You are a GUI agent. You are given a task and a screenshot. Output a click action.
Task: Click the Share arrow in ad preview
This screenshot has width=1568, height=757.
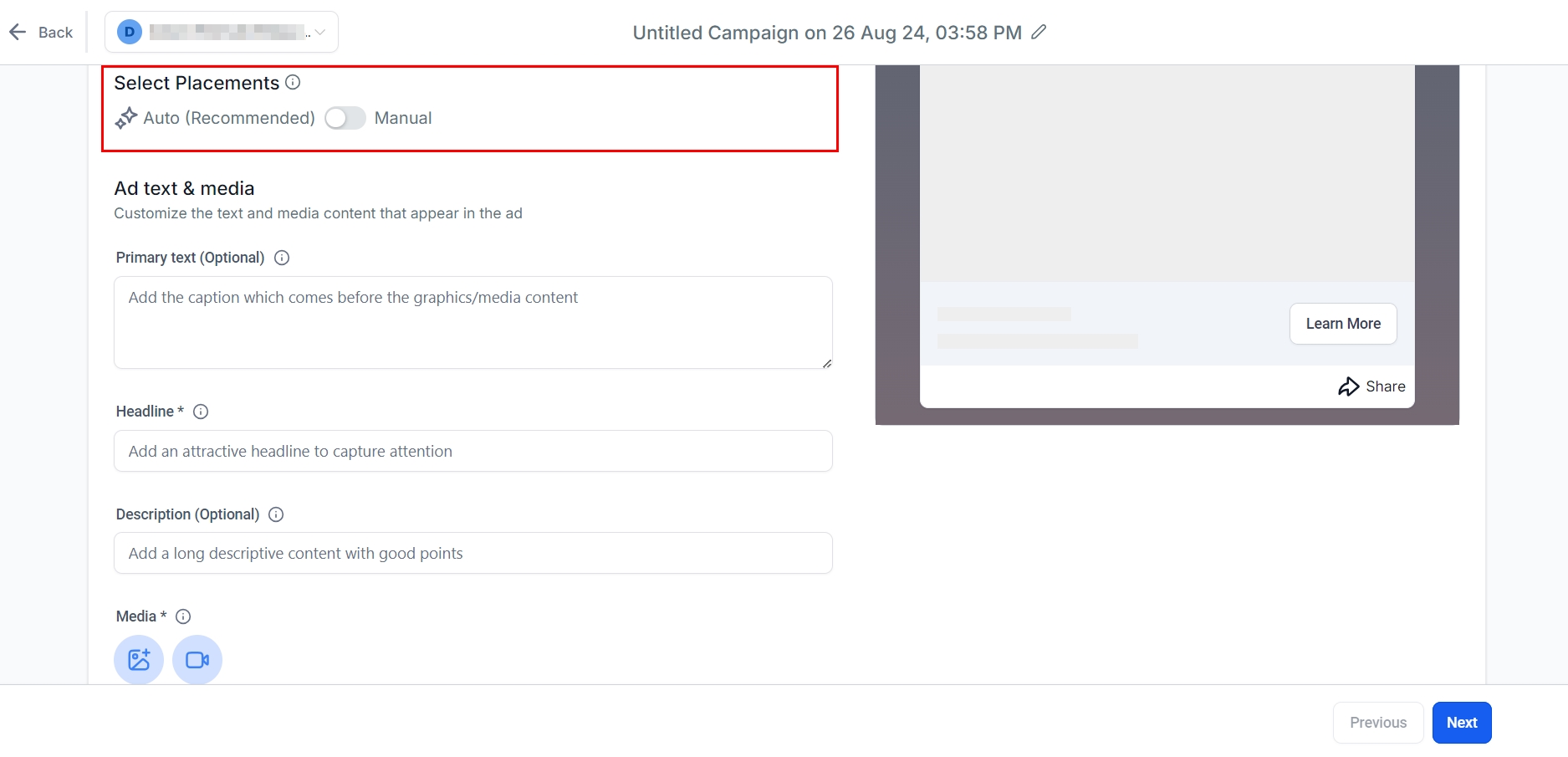(x=1348, y=386)
